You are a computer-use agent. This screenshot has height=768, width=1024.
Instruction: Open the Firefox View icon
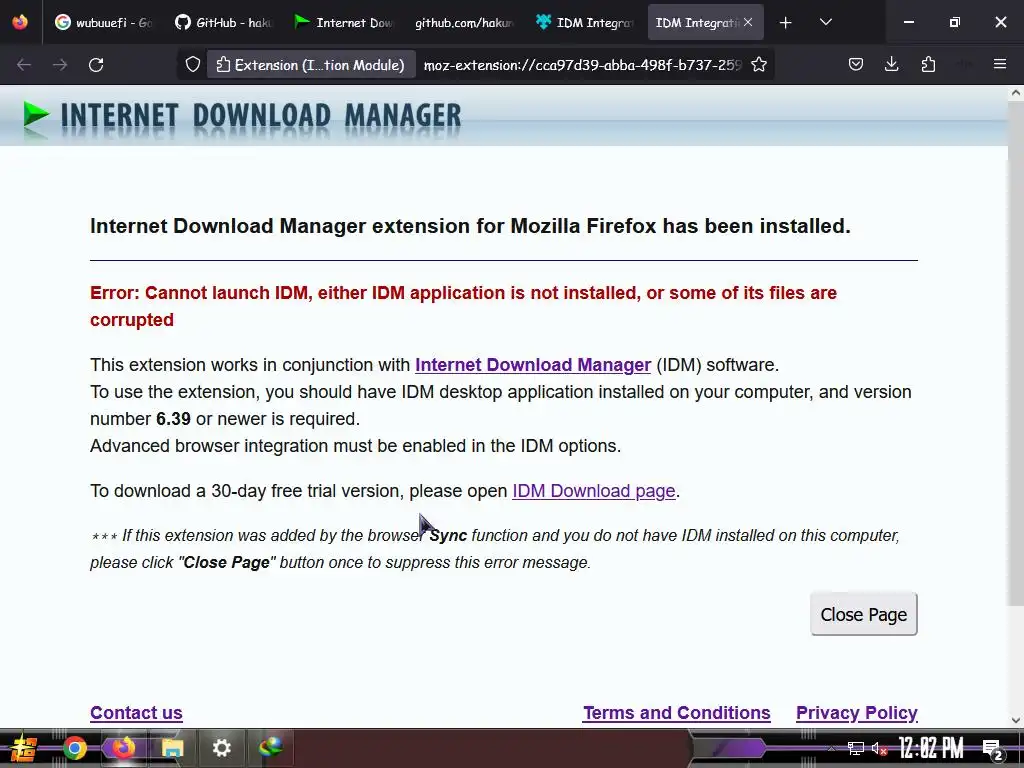click(20, 22)
